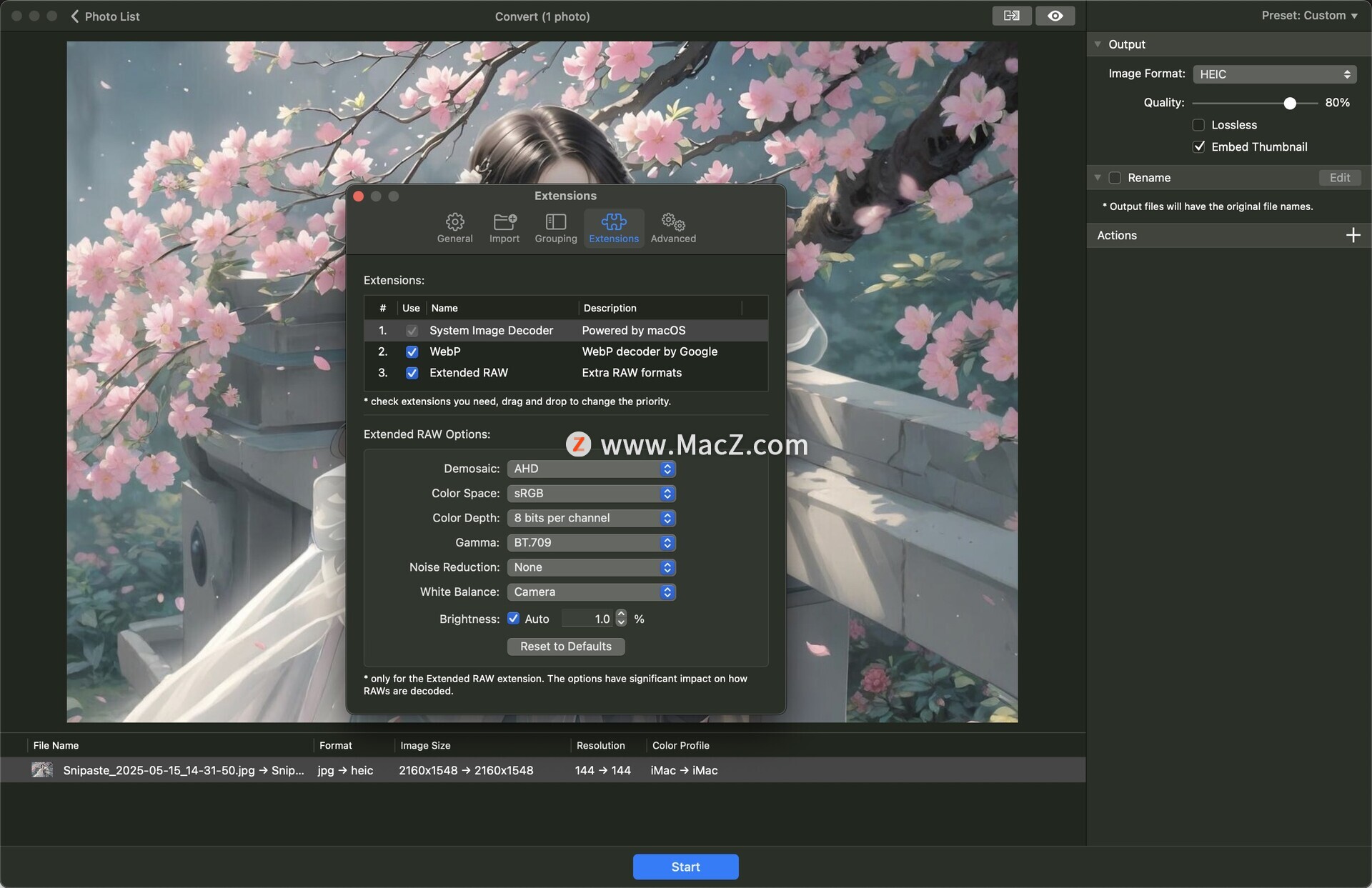Open the Advanced preferences tab

[x=673, y=228]
